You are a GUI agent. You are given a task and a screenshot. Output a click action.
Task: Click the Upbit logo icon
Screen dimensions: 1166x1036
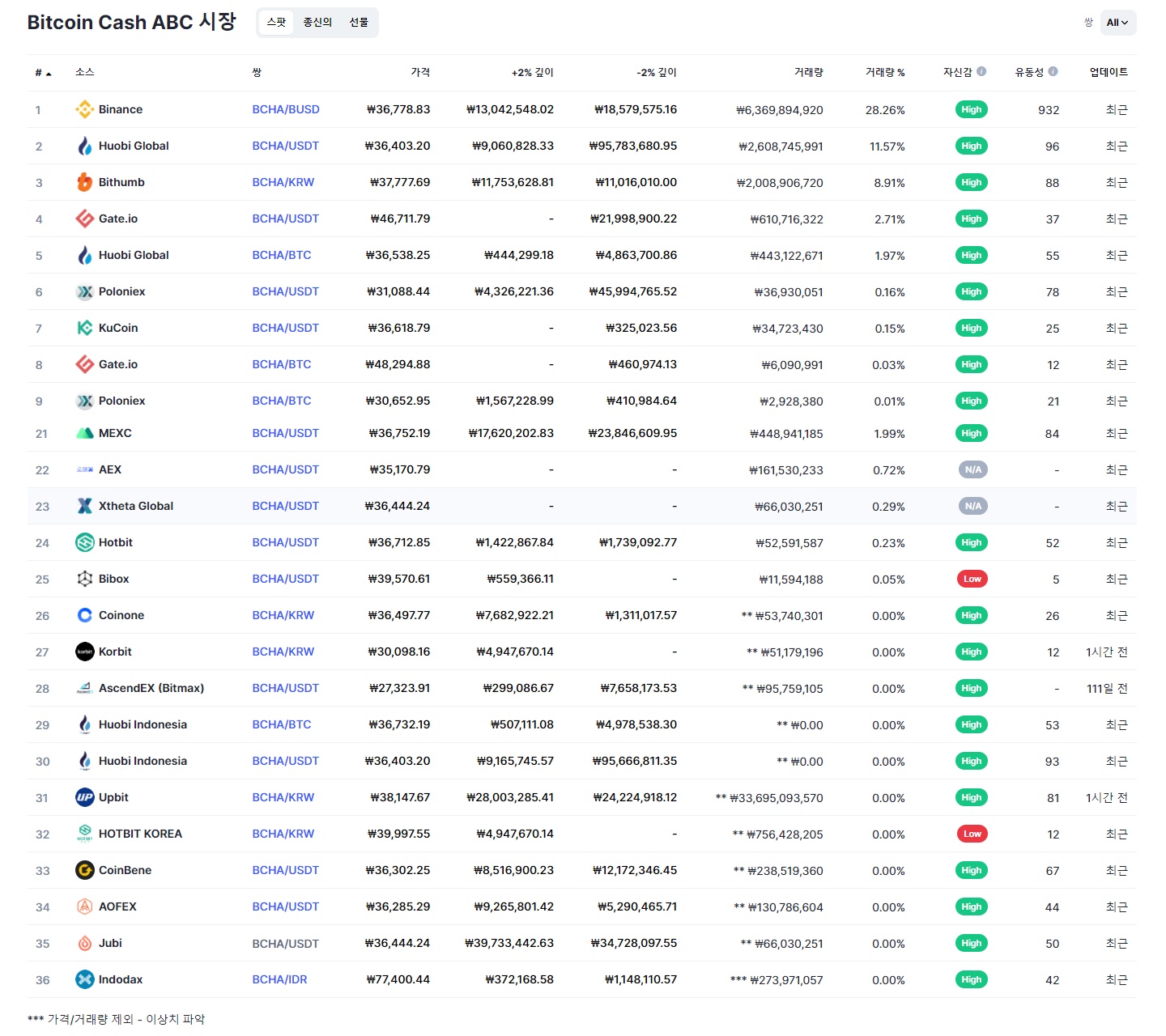(84, 797)
